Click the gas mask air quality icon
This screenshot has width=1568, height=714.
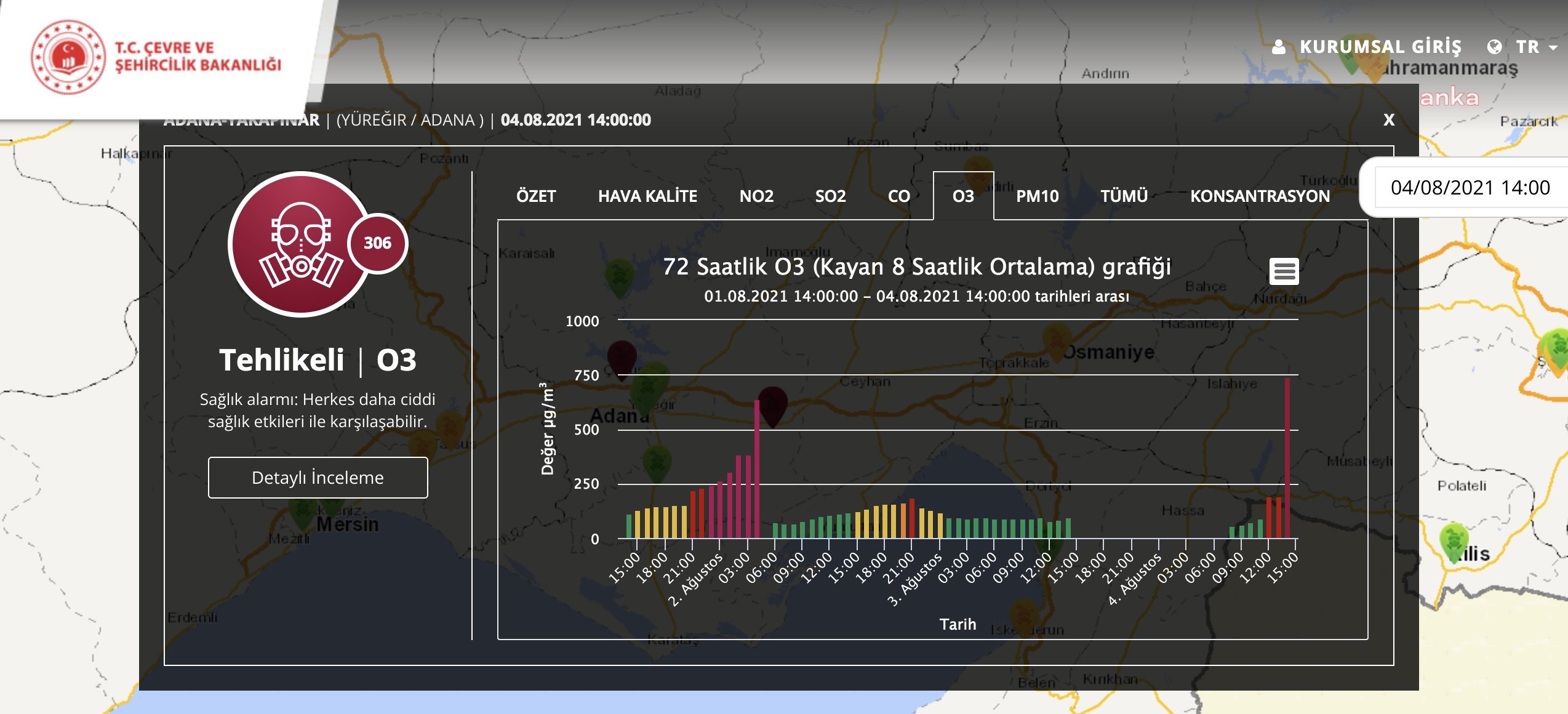[301, 244]
